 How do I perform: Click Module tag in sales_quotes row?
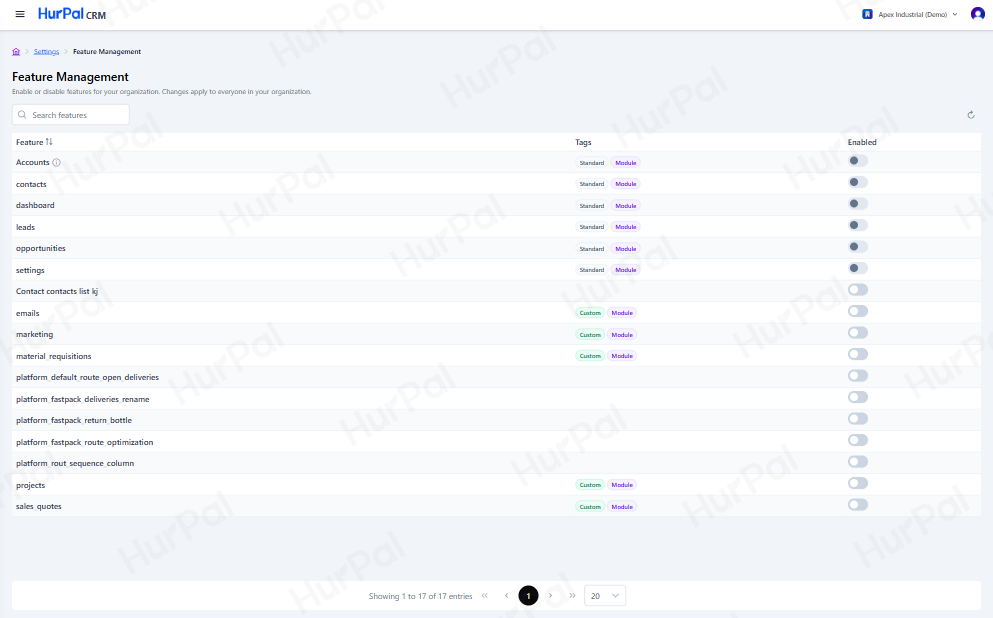pos(622,507)
